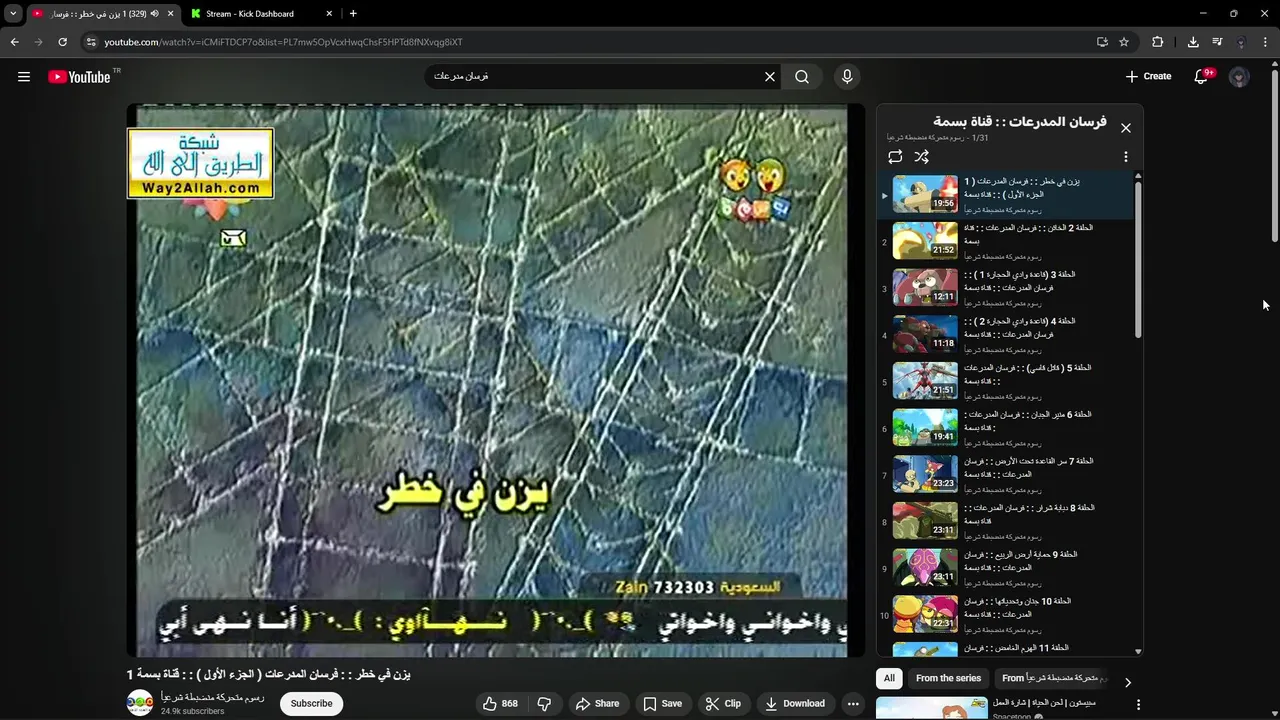
Task: Click the playlist title heading
Action: 1020,122
